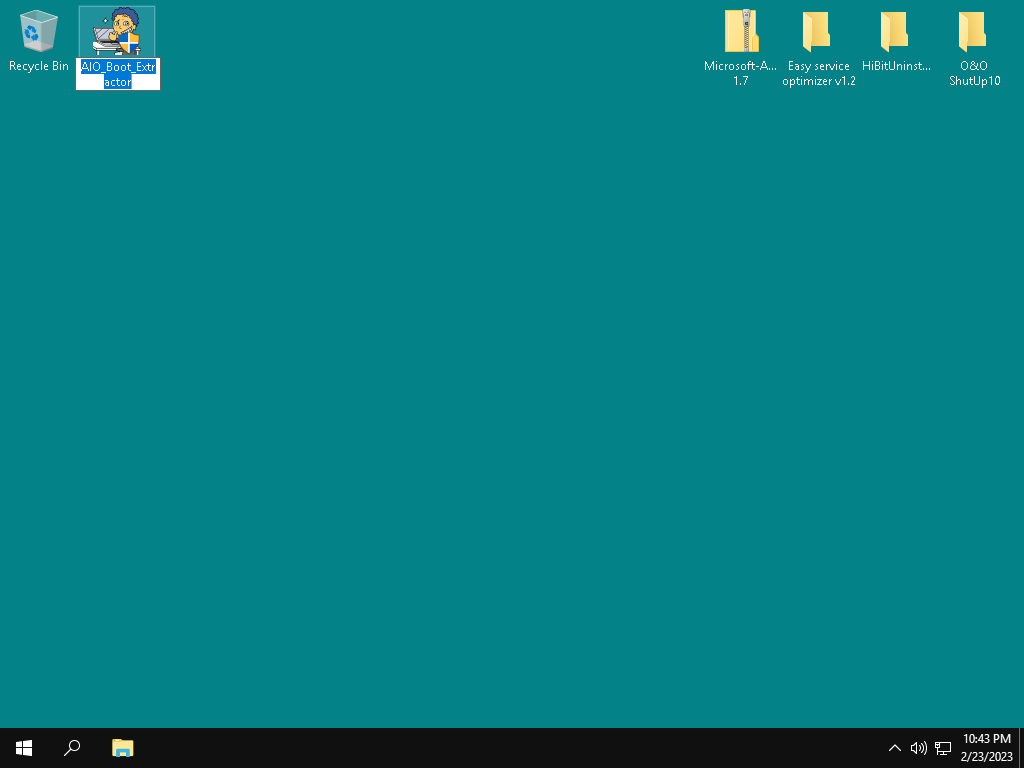The height and width of the screenshot is (768, 1024).
Task: Select the Recycle Bin desktop icon
Action: pyautogui.click(x=38, y=32)
